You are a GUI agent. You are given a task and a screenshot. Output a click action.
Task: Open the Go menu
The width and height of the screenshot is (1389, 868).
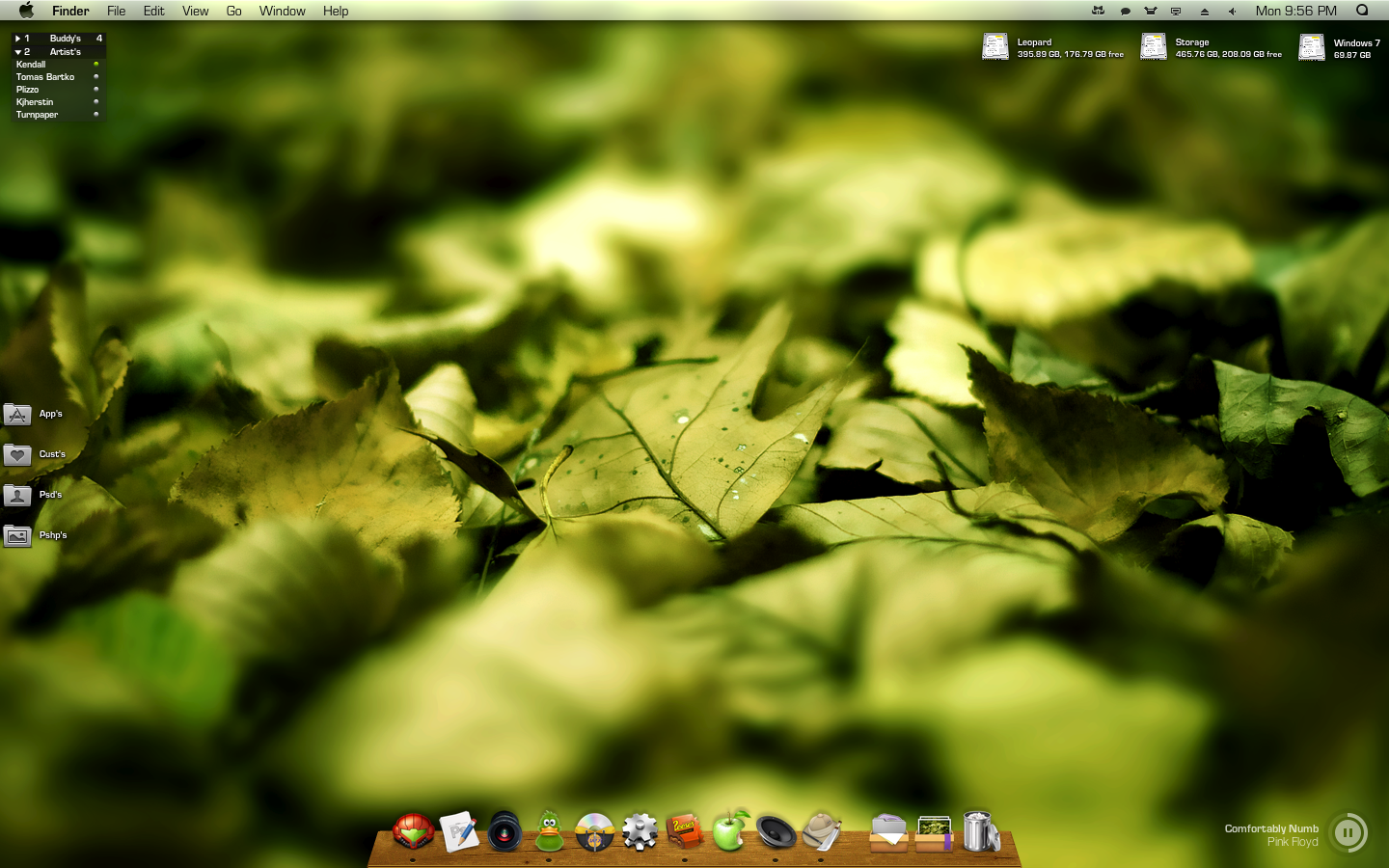(x=233, y=11)
